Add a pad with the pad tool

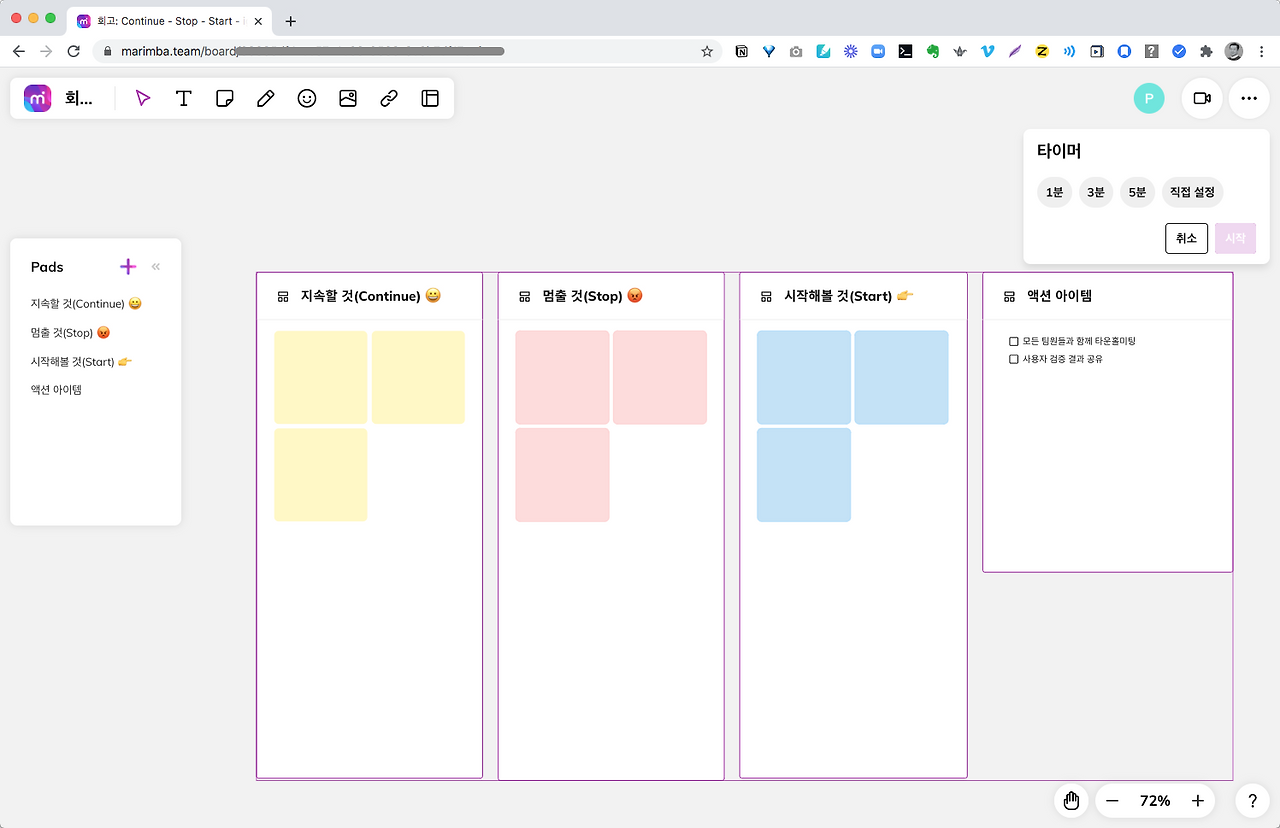coord(430,98)
